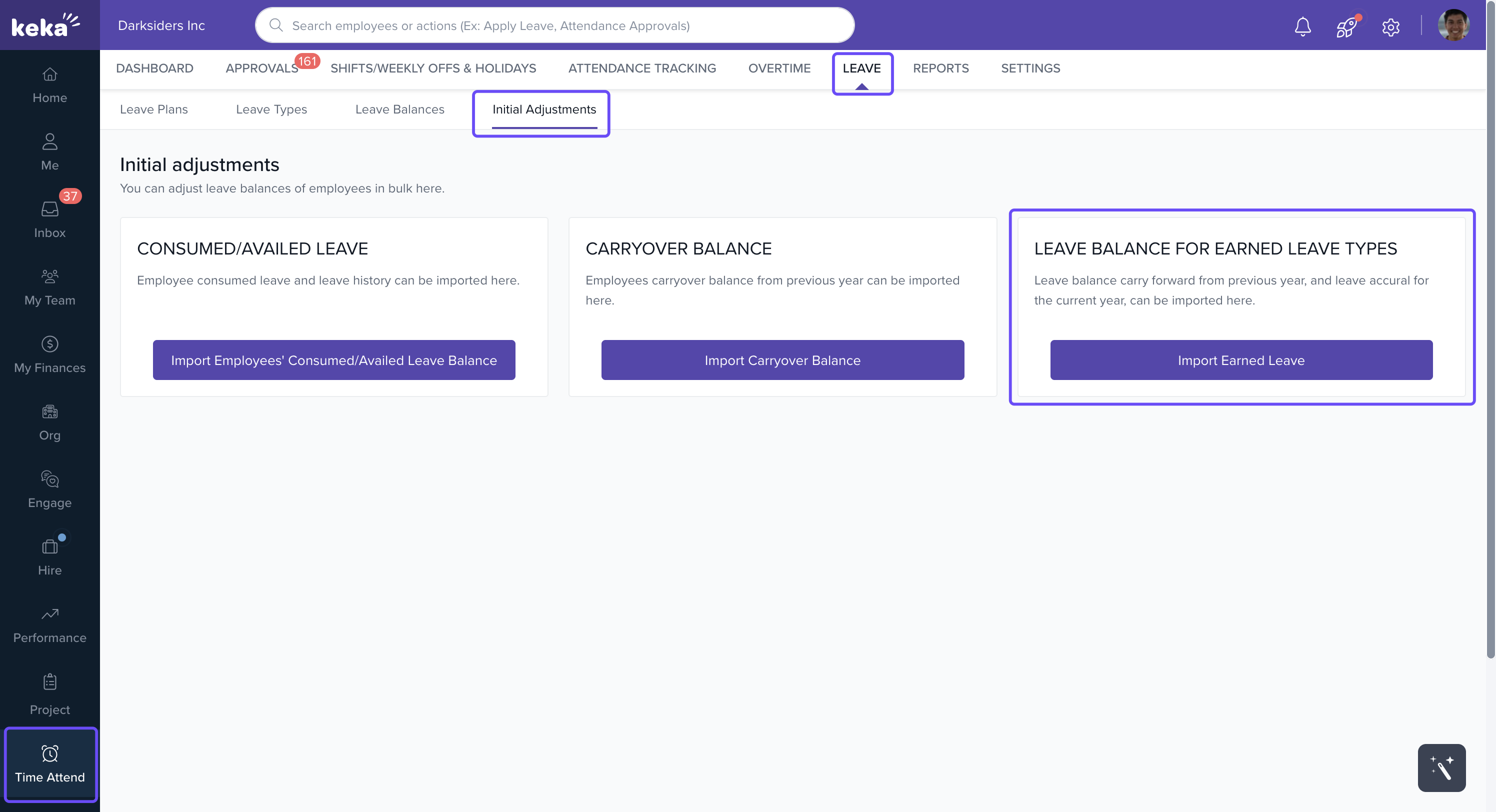Open the Performance sidebar item
Viewport: 1496px width, 812px height.
coord(50,624)
